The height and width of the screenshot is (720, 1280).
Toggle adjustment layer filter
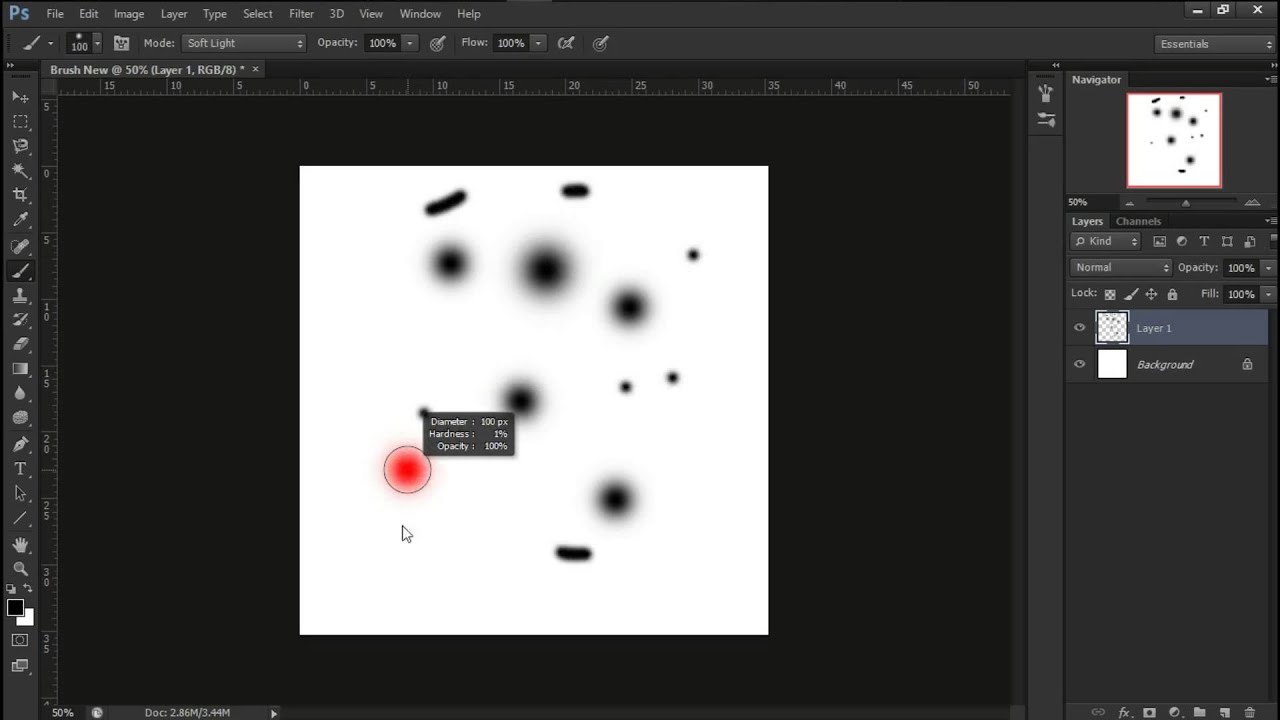1182,241
